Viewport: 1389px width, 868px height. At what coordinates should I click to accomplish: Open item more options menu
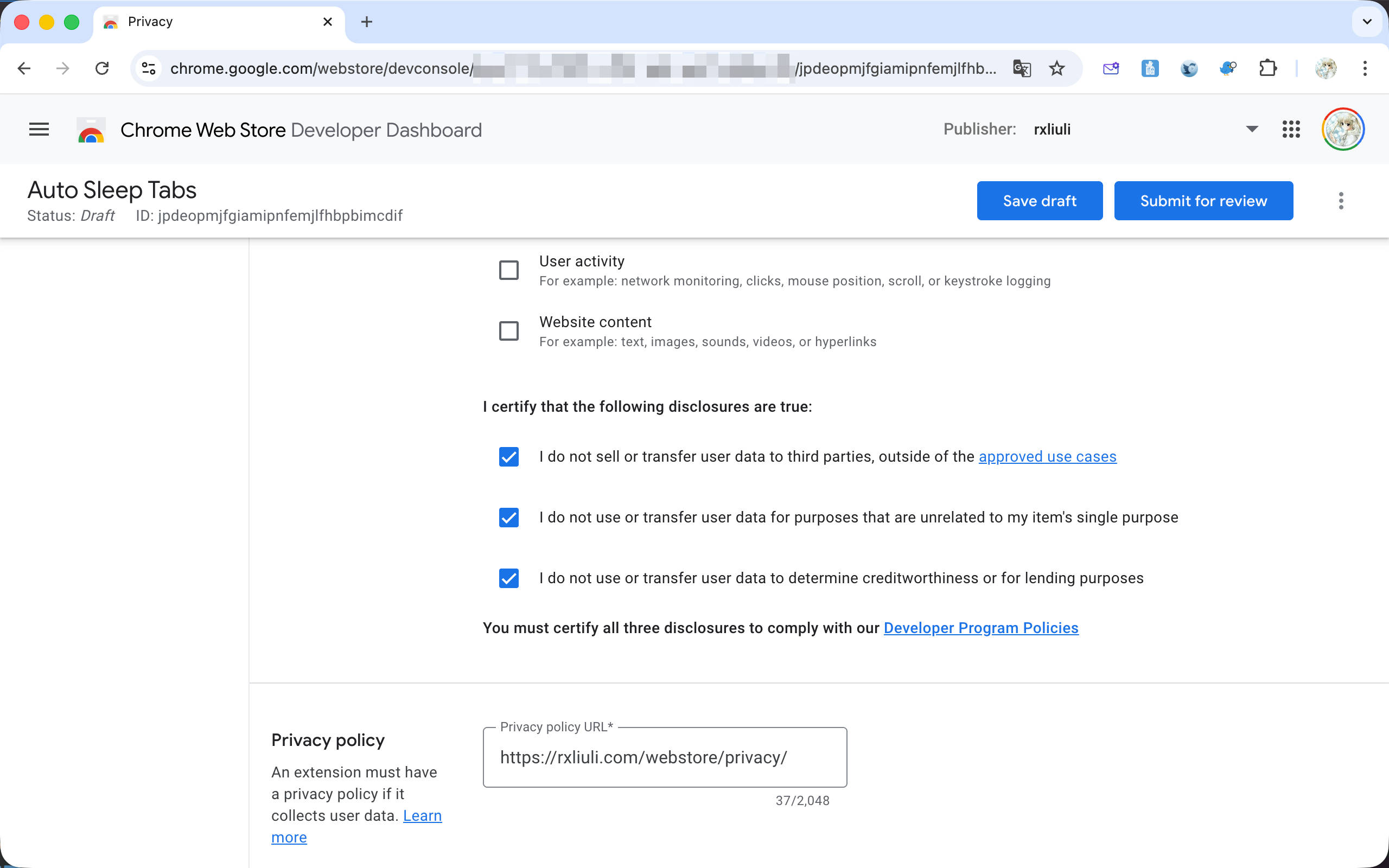tap(1341, 201)
